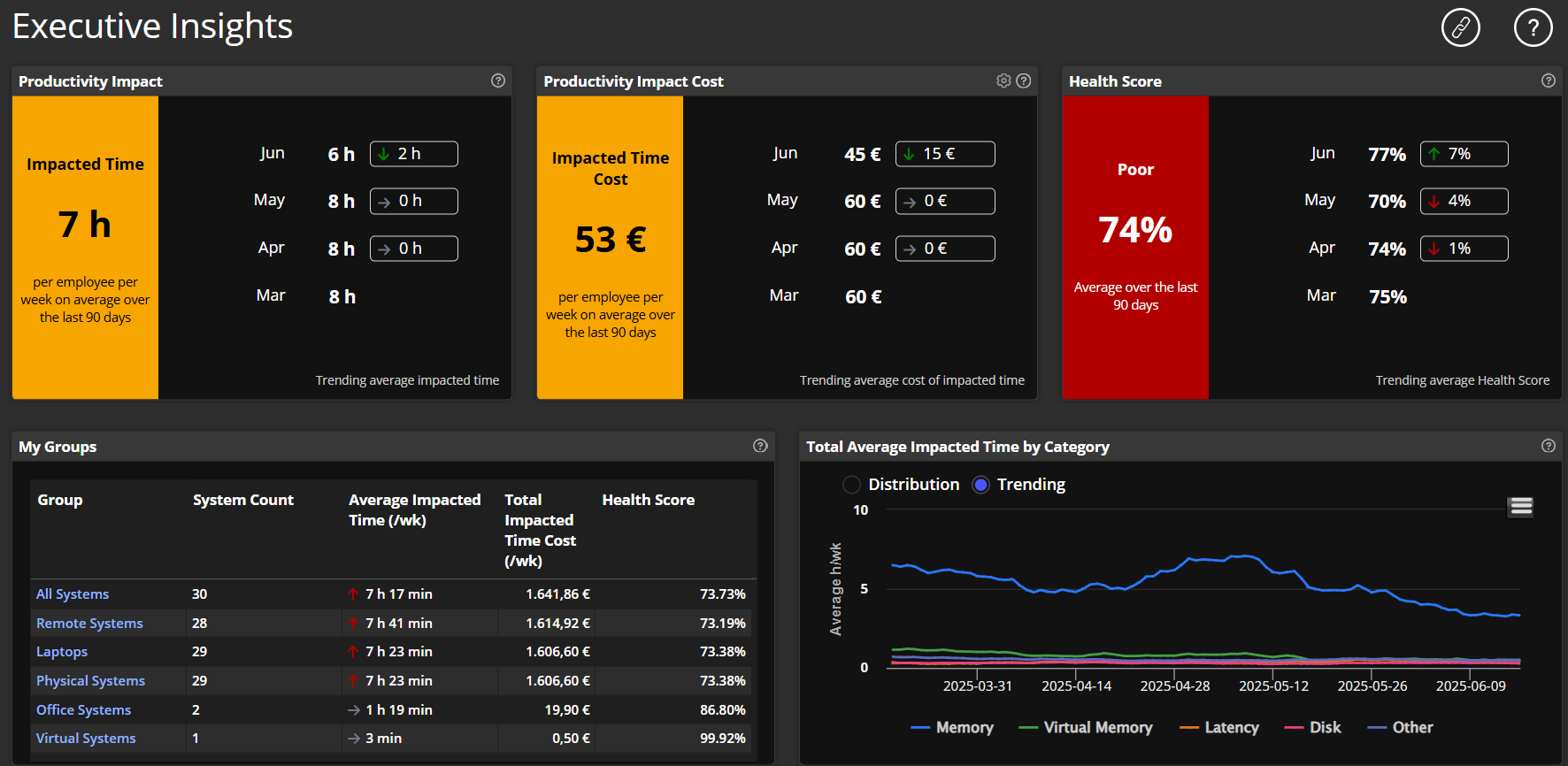Click Productivity Impact Cost help icon
1568x766 pixels.
[x=1024, y=80]
